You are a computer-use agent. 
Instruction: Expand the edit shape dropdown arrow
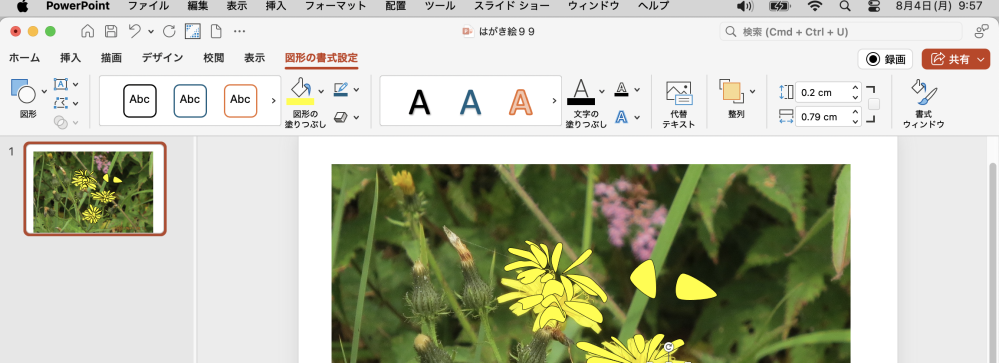[76, 103]
